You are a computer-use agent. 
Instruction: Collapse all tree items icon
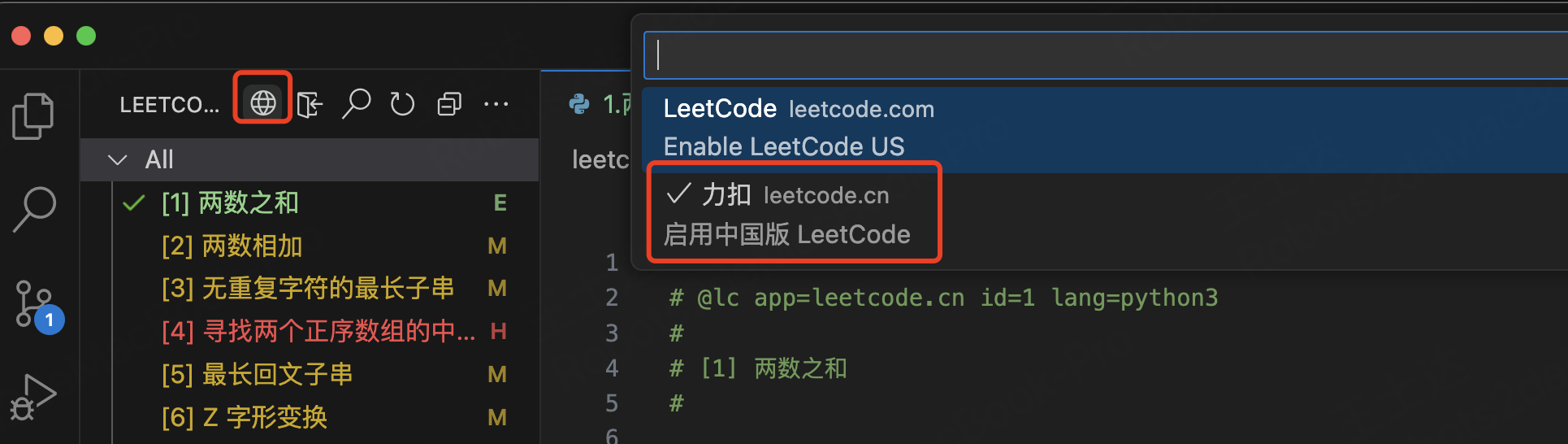point(449,104)
